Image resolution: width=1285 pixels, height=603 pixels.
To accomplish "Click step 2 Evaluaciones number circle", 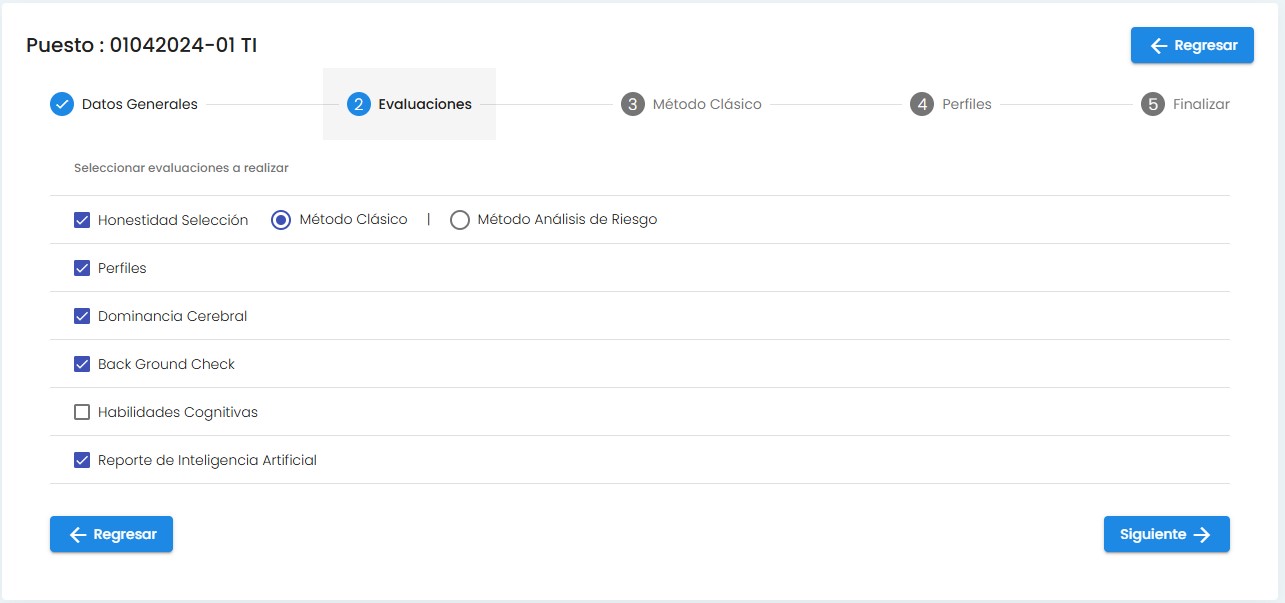I will click(359, 104).
